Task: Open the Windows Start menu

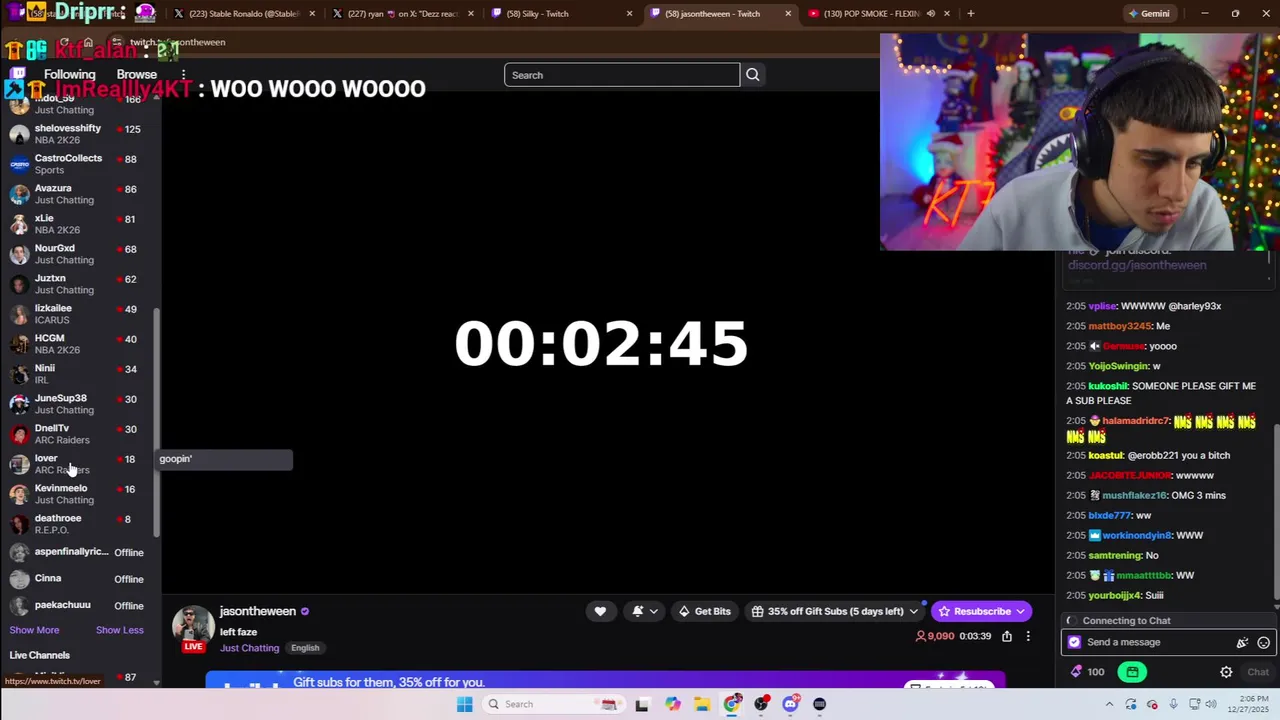Action: pyautogui.click(x=464, y=704)
